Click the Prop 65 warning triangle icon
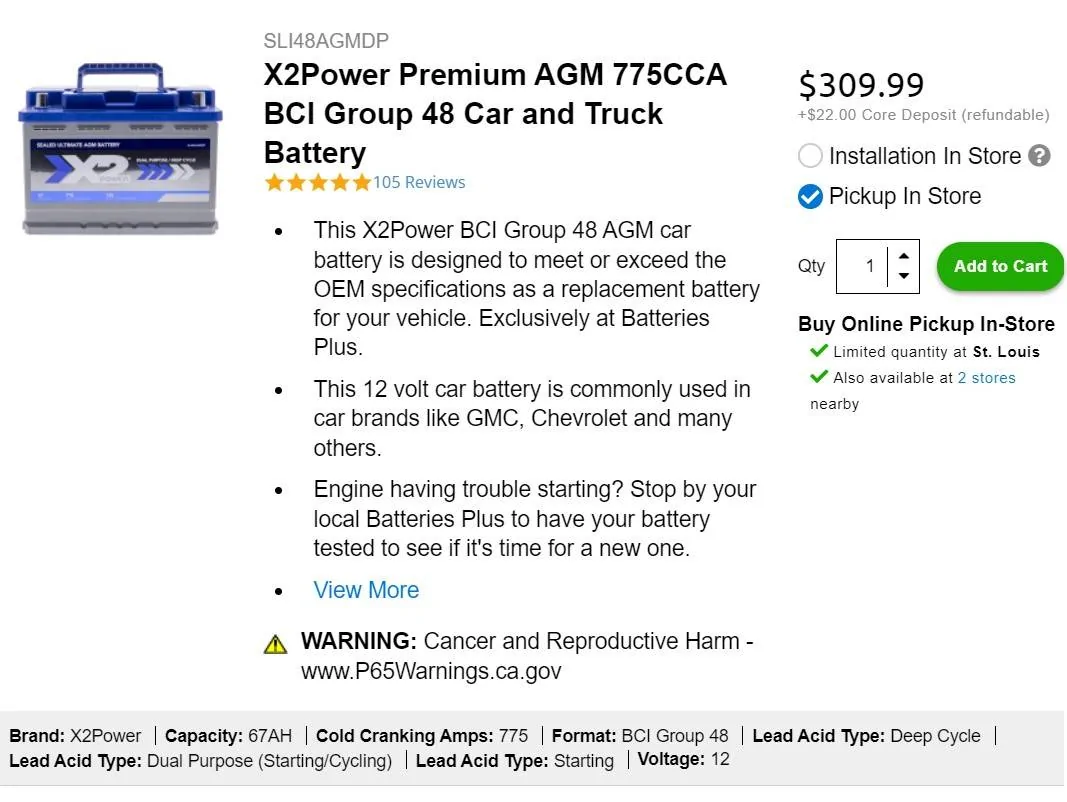The height and width of the screenshot is (802, 1067). (x=275, y=644)
